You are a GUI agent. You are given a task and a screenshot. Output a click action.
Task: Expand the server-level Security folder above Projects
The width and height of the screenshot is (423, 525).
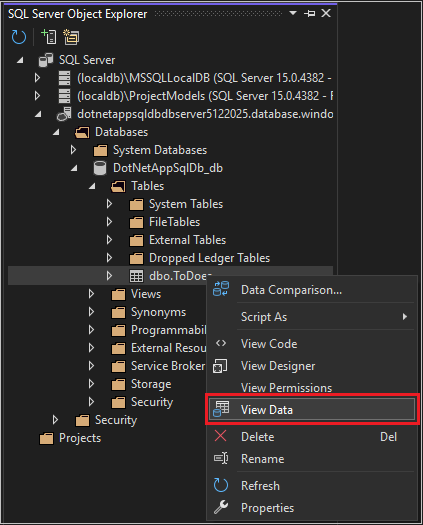55,420
